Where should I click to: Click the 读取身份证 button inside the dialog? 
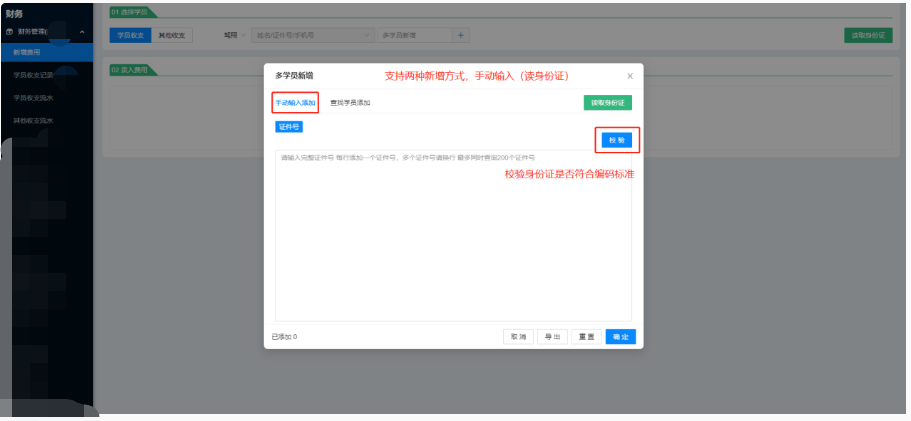(608, 103)
